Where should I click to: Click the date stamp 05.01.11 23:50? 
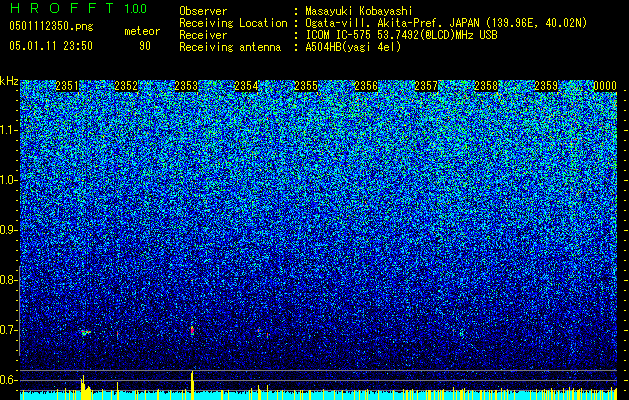pyautogui.click(x=51, y=46)
